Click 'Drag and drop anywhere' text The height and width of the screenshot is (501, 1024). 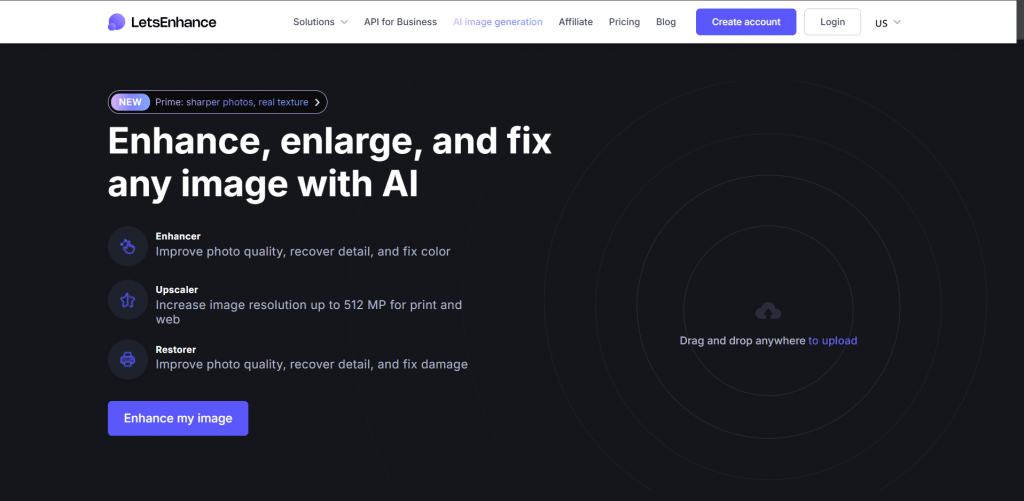743,340
